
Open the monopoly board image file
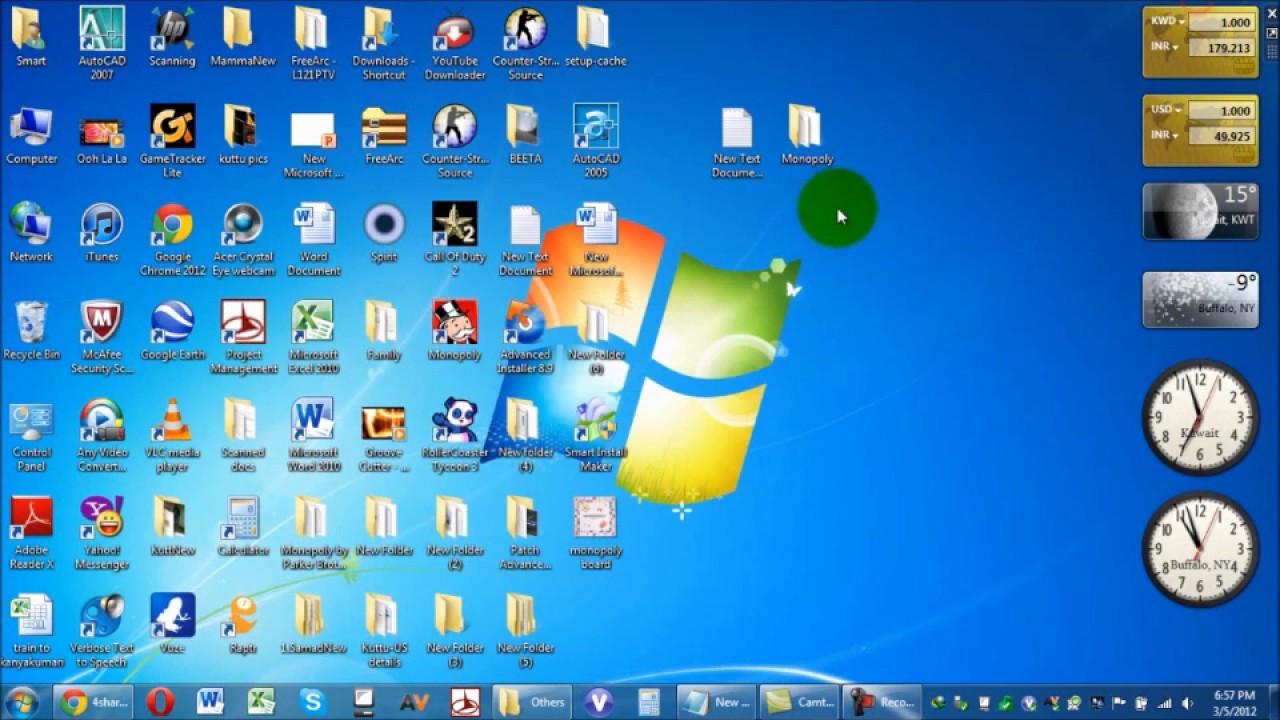(596, 534)
